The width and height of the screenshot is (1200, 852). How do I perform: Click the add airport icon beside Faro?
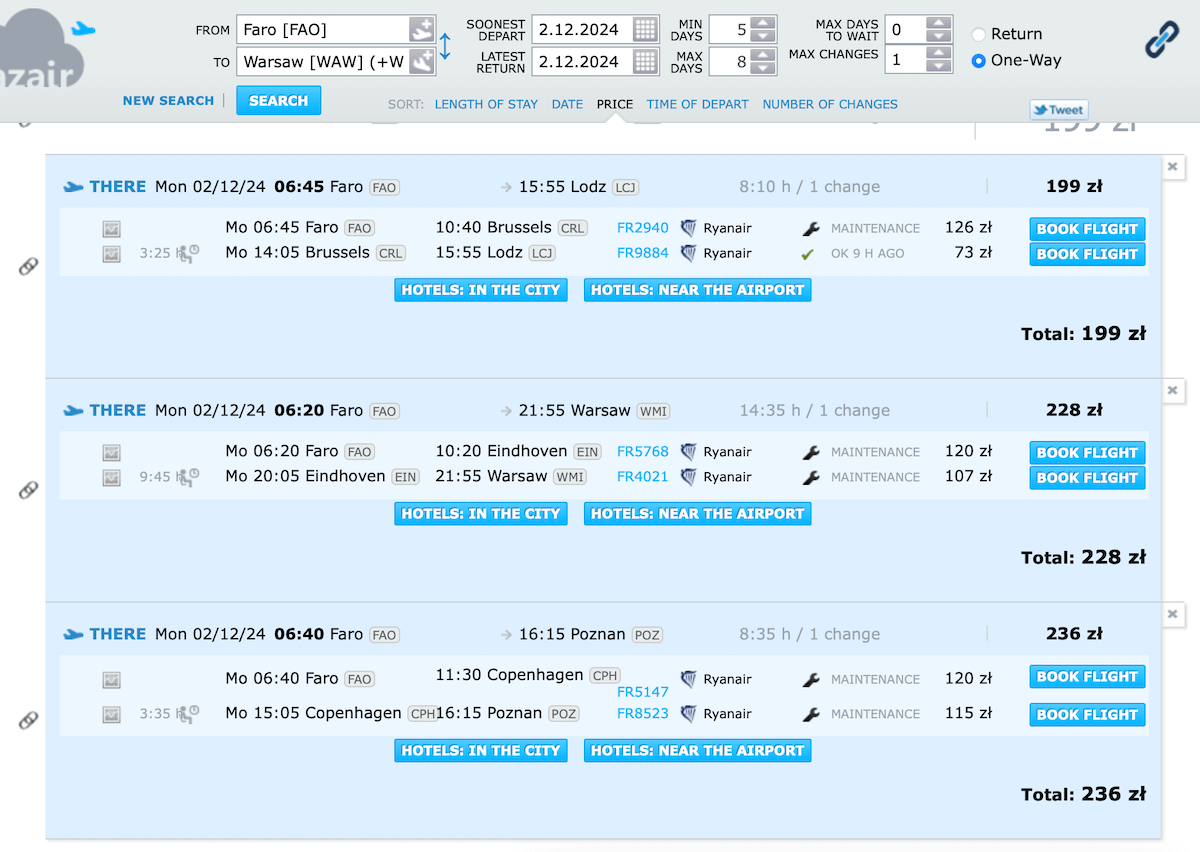pos(421,30)
